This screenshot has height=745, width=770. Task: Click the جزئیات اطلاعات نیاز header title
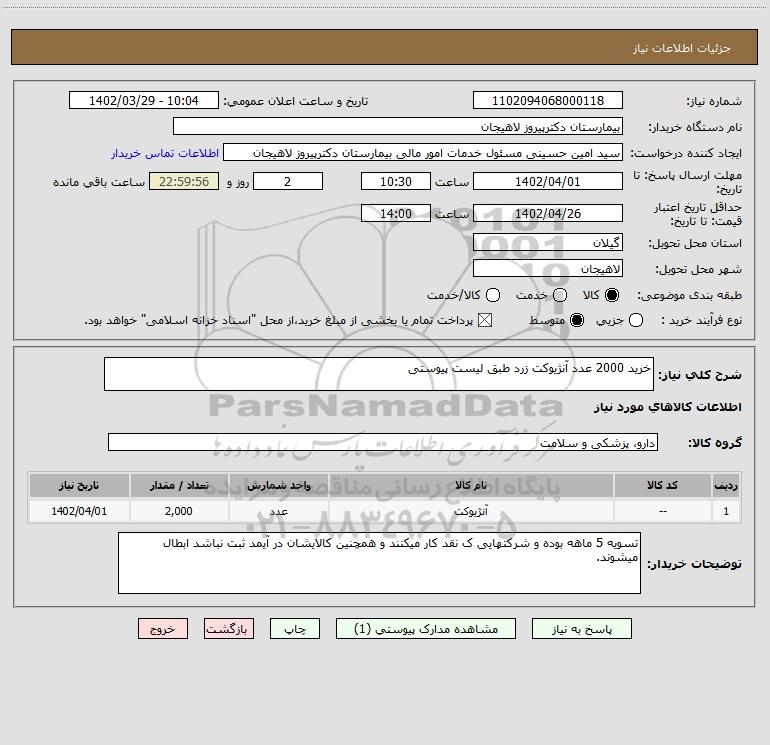[682, 48]
